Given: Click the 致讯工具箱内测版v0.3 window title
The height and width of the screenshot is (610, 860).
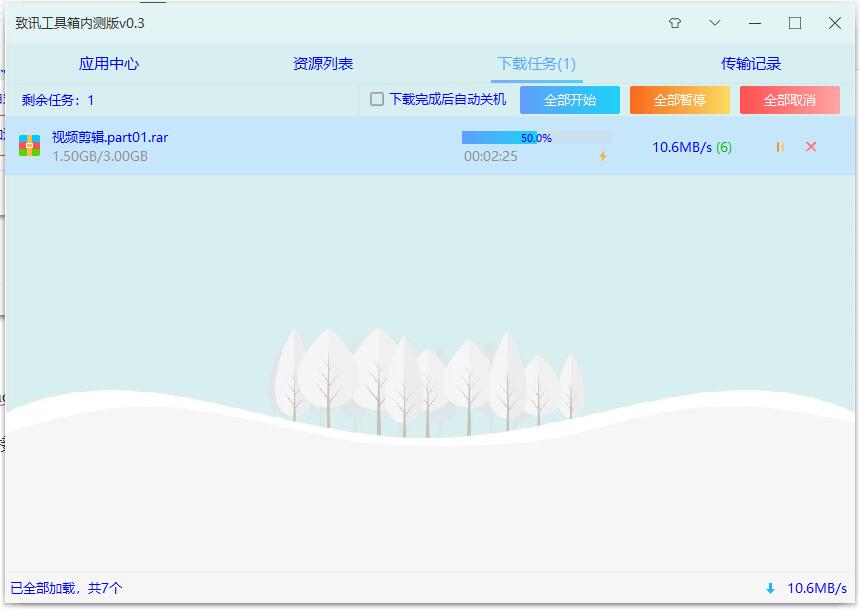Looking at the screenshot, I should tap(80, 24).
